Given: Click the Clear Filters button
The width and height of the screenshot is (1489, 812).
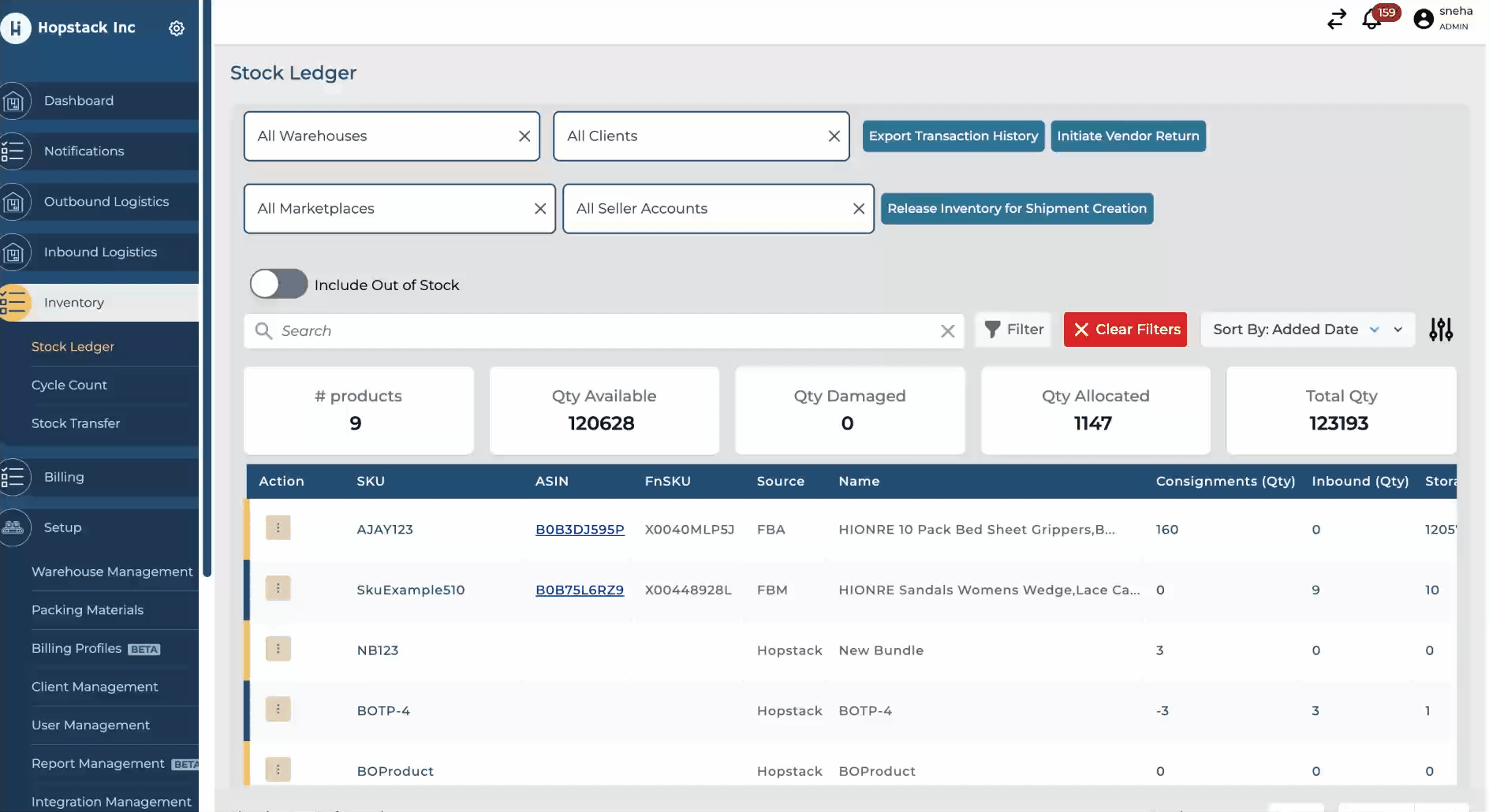Looking at the screenshot, I should click(1125, 330).
